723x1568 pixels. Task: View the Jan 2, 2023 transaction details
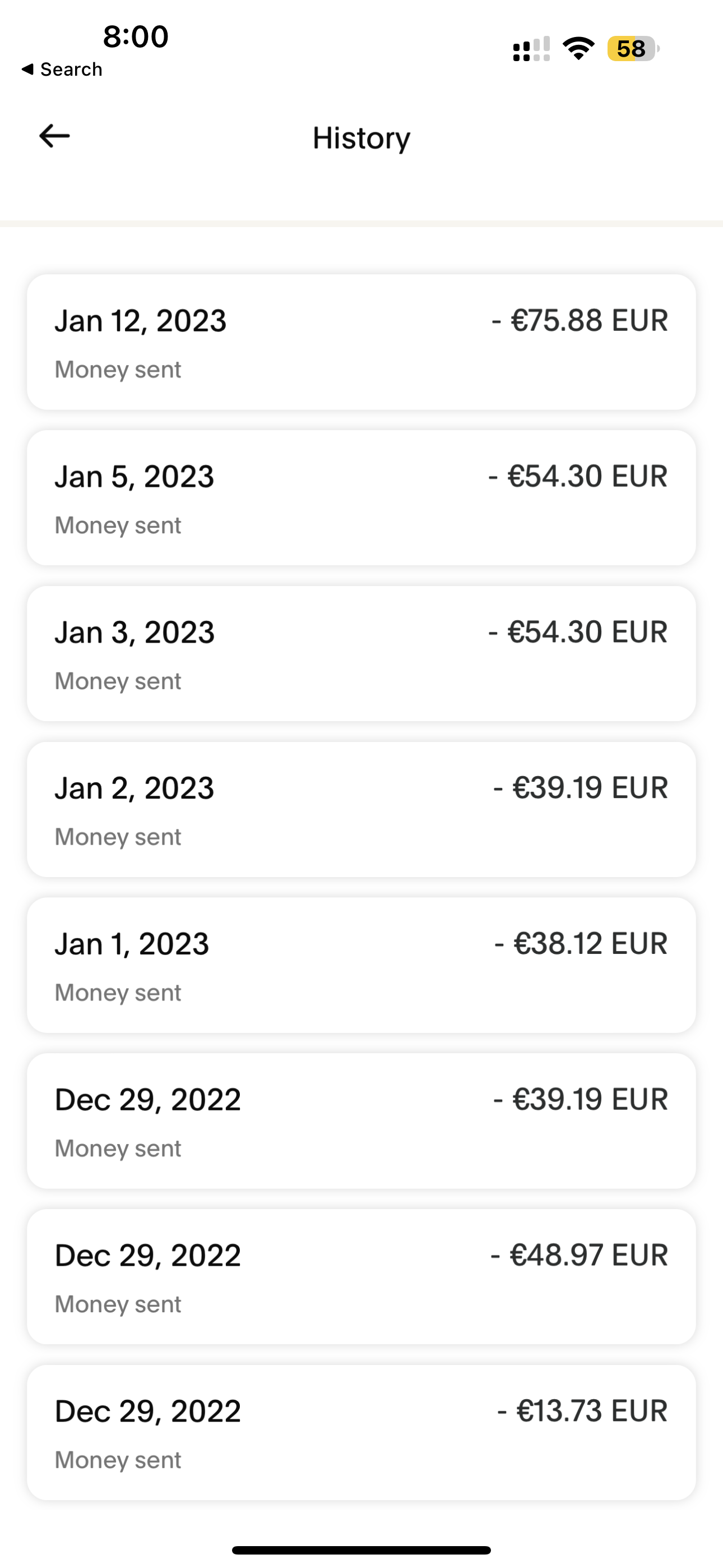pyautogui.click(x=361, y=810)
